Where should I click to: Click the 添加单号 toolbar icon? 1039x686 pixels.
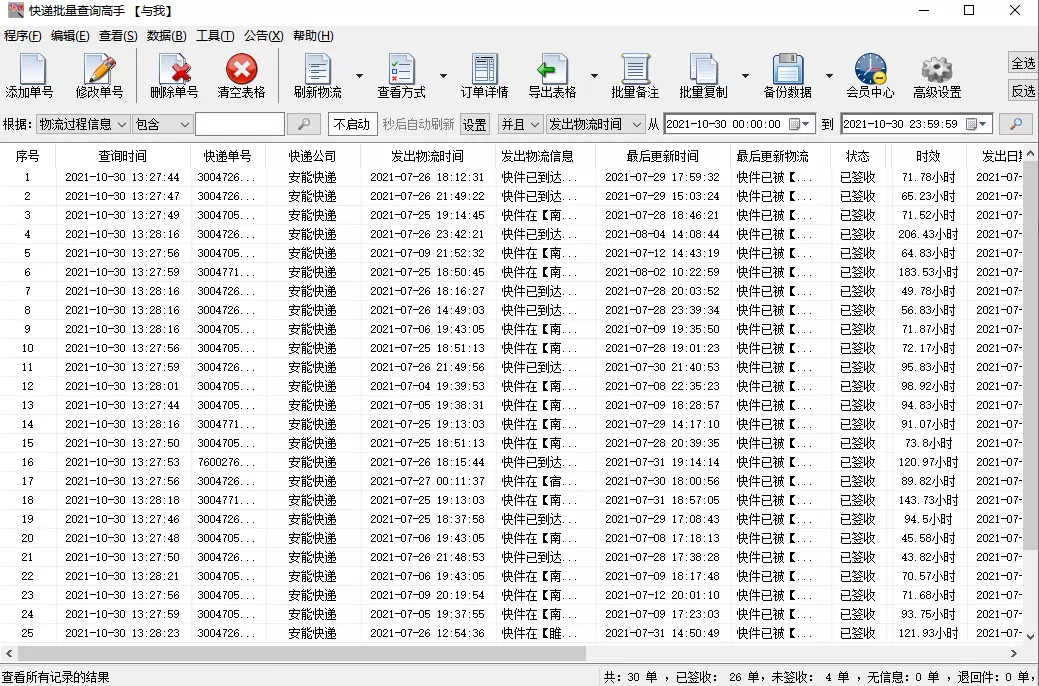click(x=32, y=69)
